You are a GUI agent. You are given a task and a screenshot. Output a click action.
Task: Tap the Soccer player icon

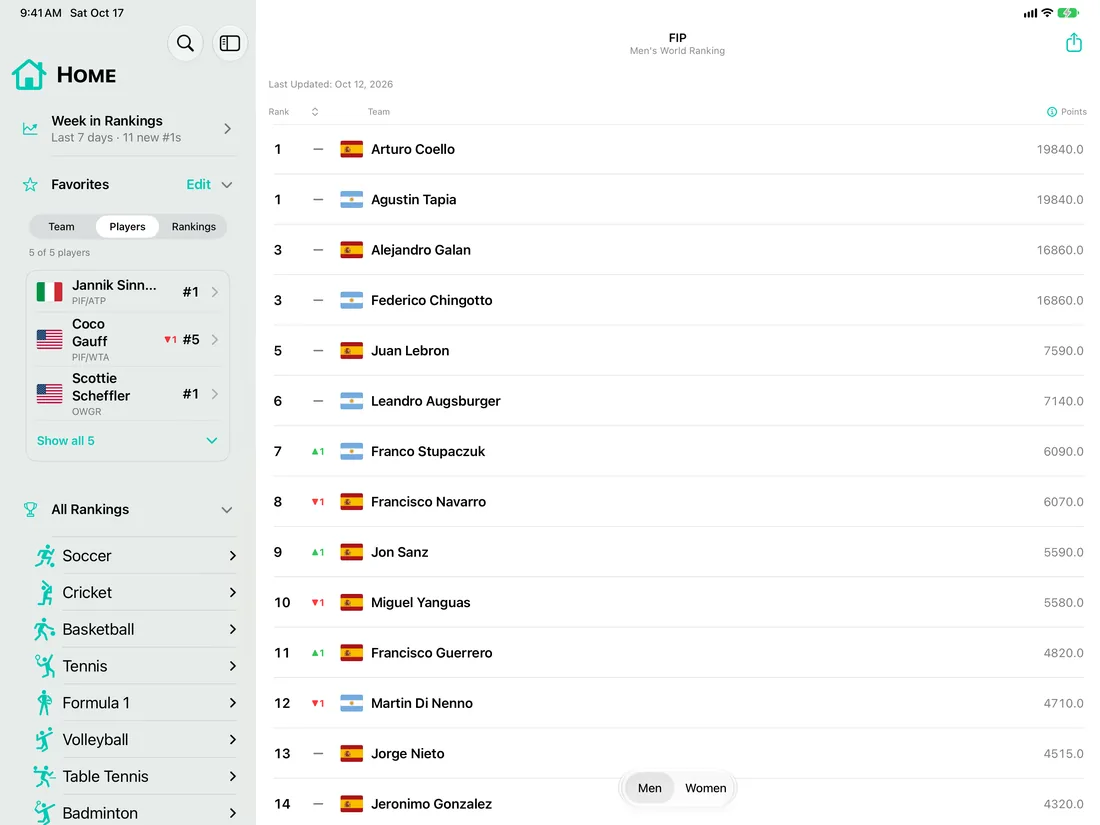pyautogui.click(x=45, y=556)
